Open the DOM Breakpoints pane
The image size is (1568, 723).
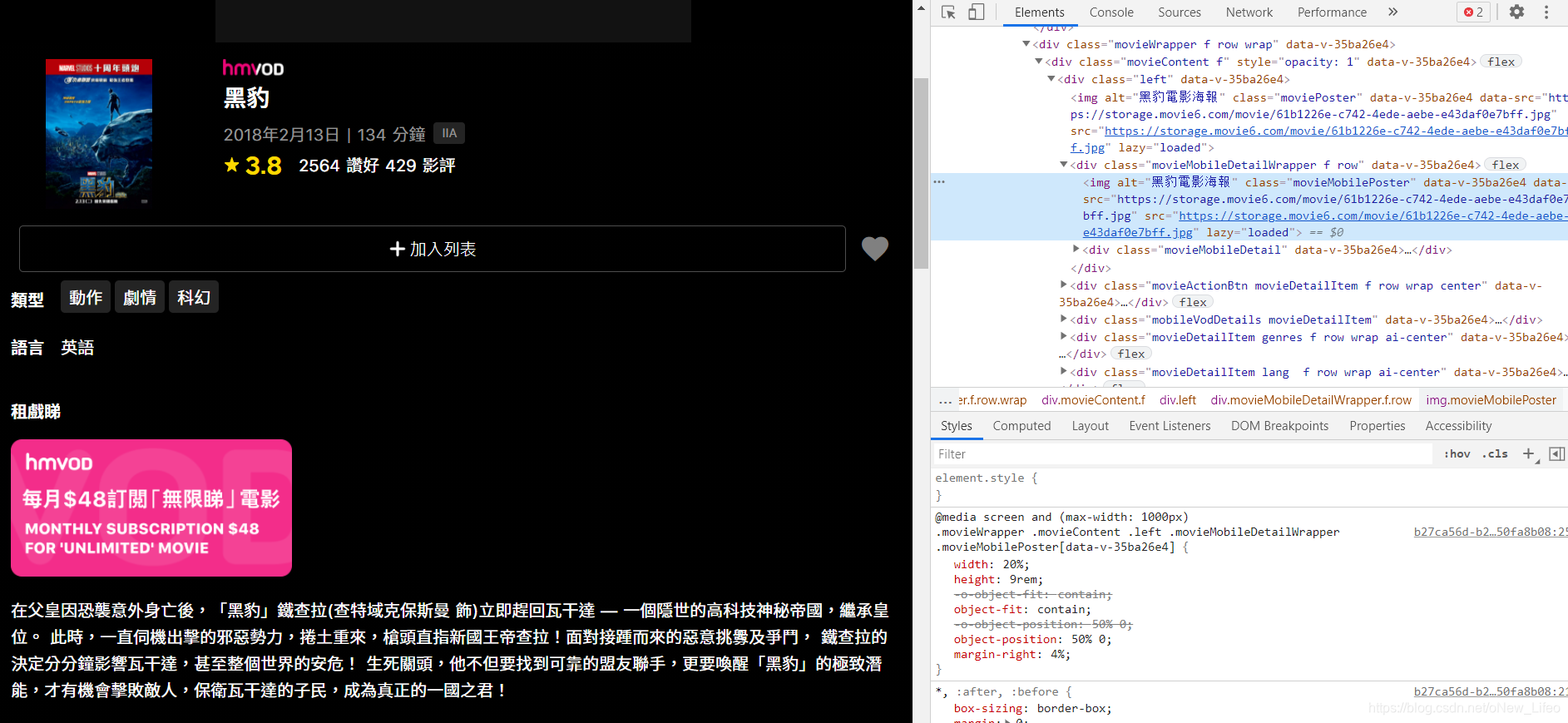[x=1279, y=426]
